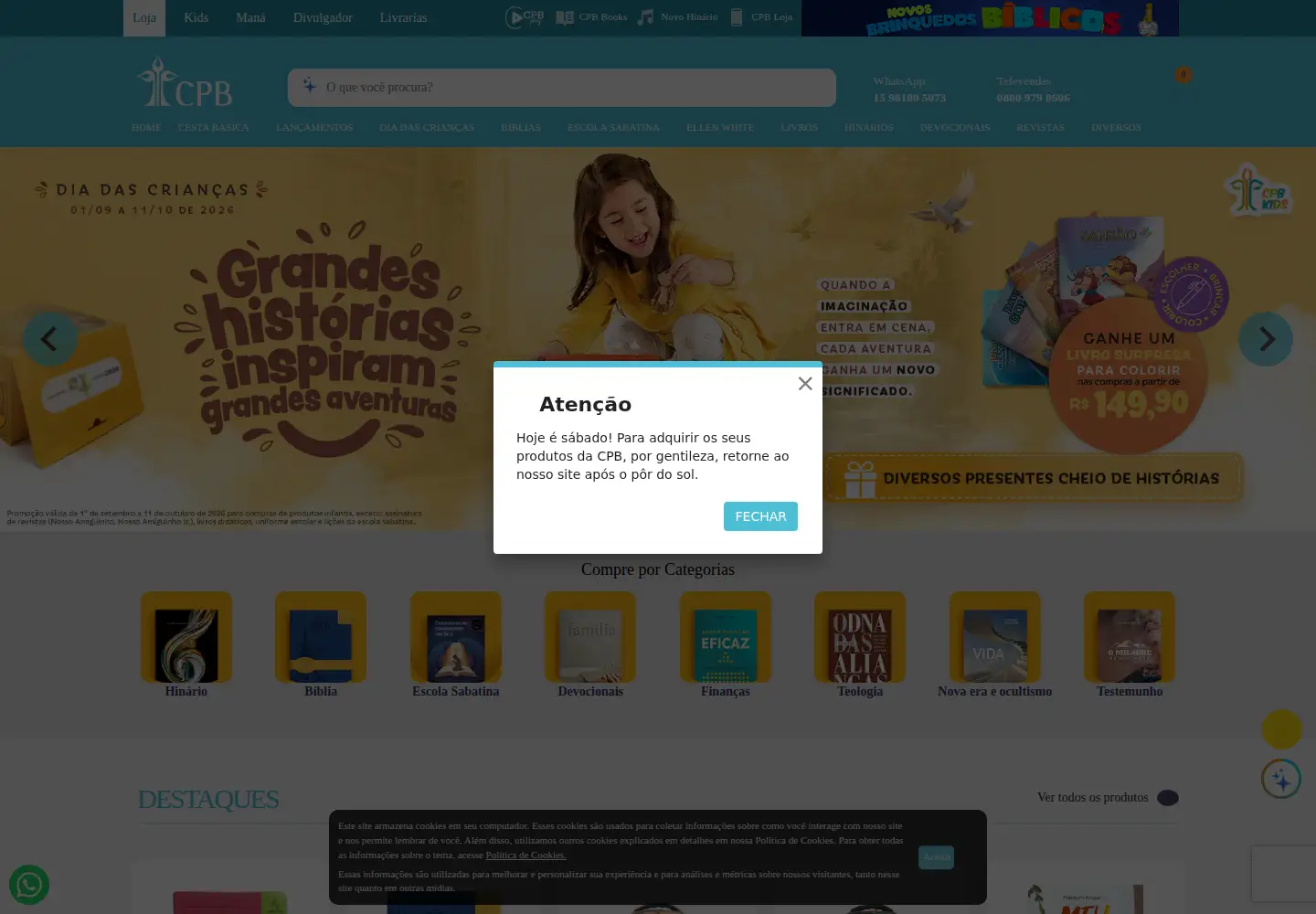Image resolution: width=1316 pixels, height=914 pixels.
Task: Select the Divulgador tab
Action: pyautogui.click(x=323, y=18)
